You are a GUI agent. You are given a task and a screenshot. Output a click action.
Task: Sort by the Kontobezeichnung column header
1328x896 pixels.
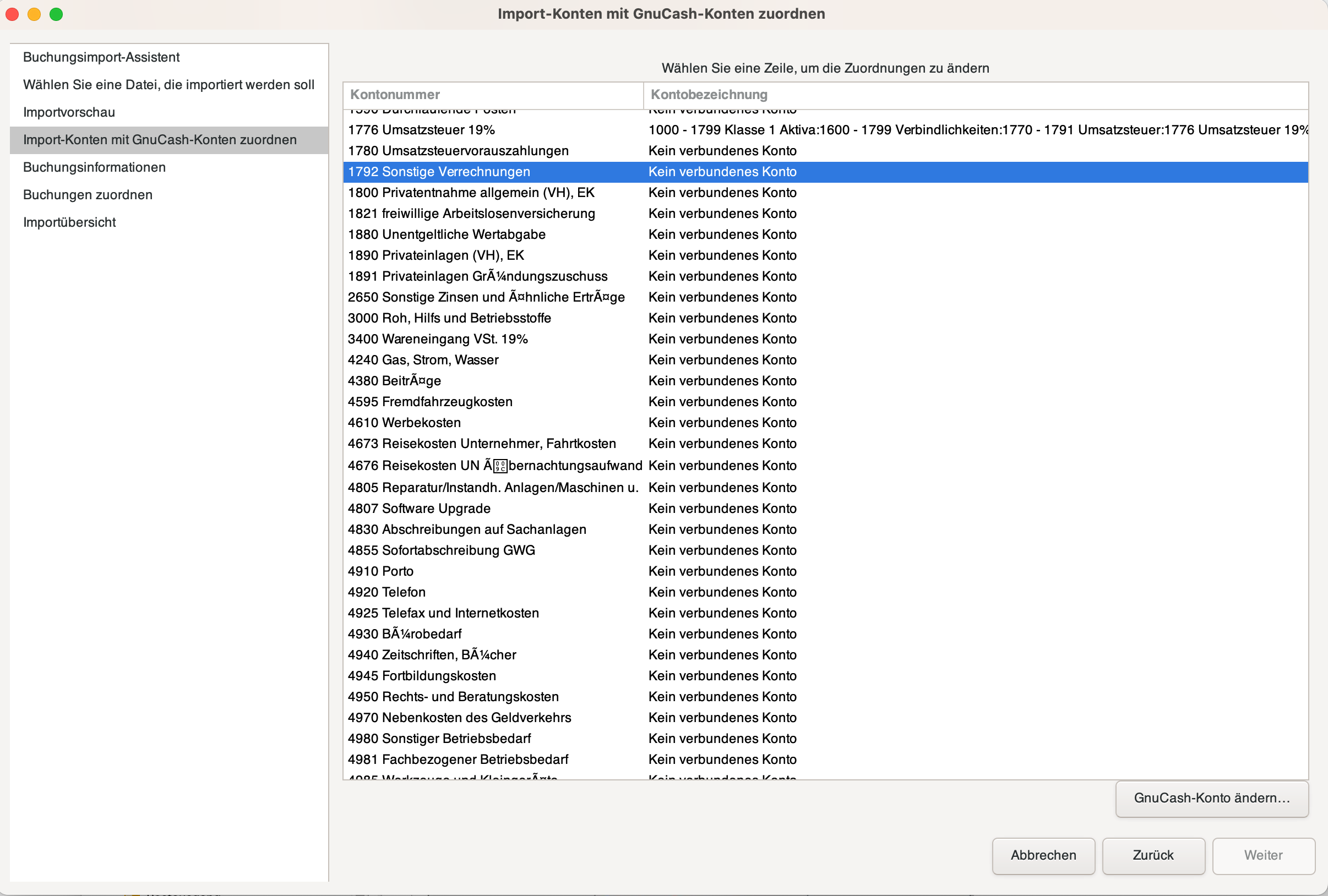(x=975, y=95)
